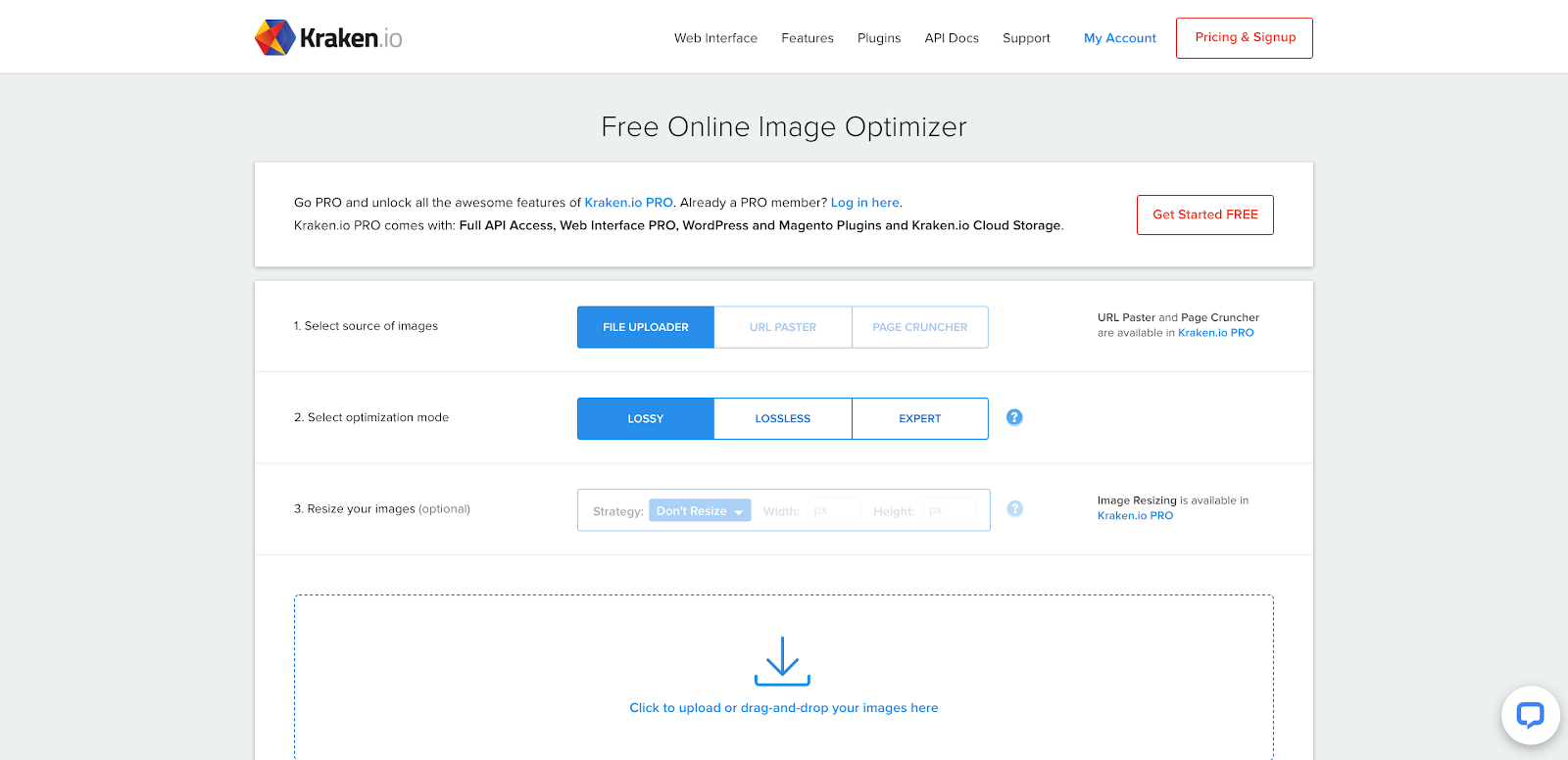
Task: Open the Don't Resize strategy dropdown
Action: 700,510
